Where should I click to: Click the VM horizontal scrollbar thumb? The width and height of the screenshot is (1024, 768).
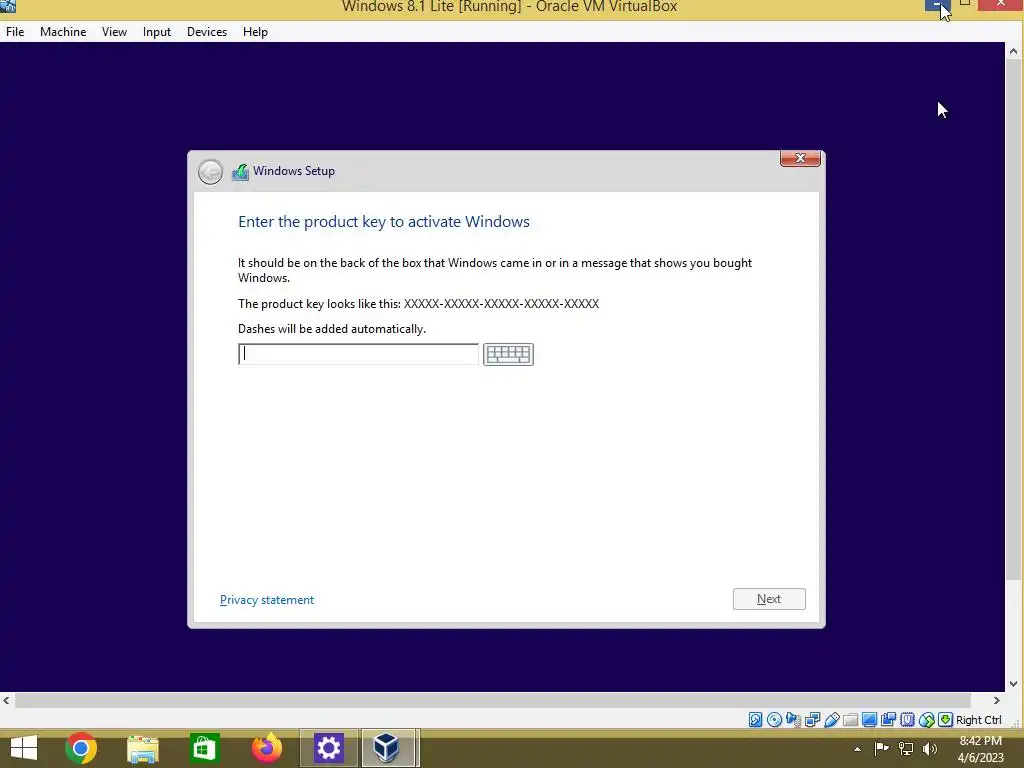pyautogui.click(x=493, y=701)
